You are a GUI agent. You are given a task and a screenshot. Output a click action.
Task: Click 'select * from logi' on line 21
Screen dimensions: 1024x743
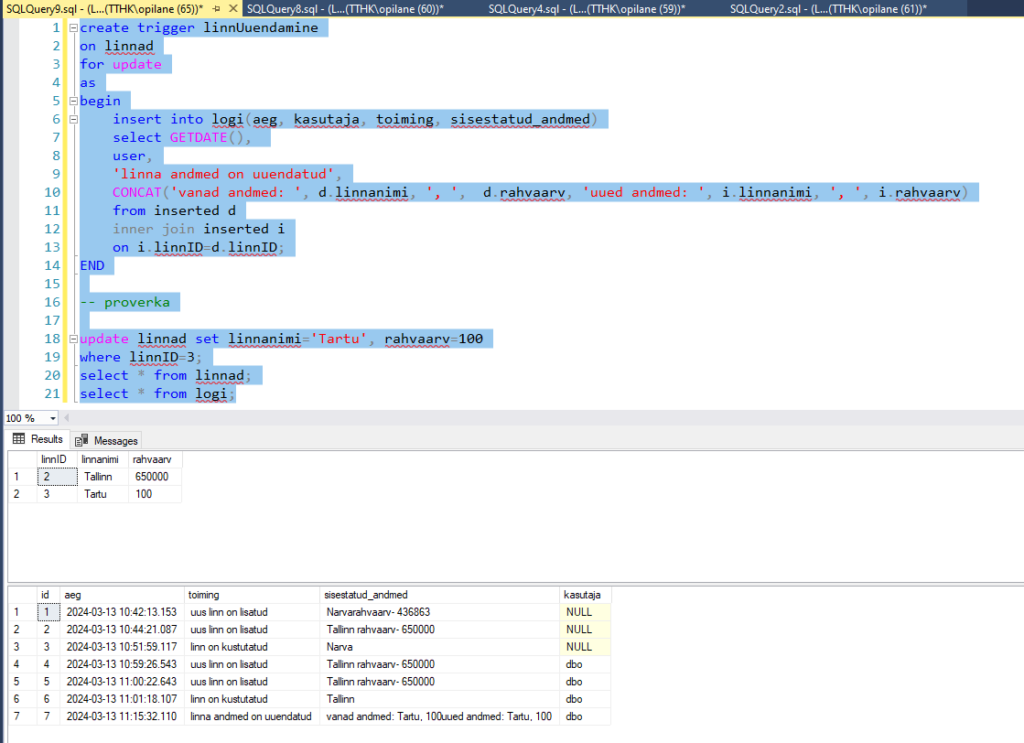pos(156,394)
